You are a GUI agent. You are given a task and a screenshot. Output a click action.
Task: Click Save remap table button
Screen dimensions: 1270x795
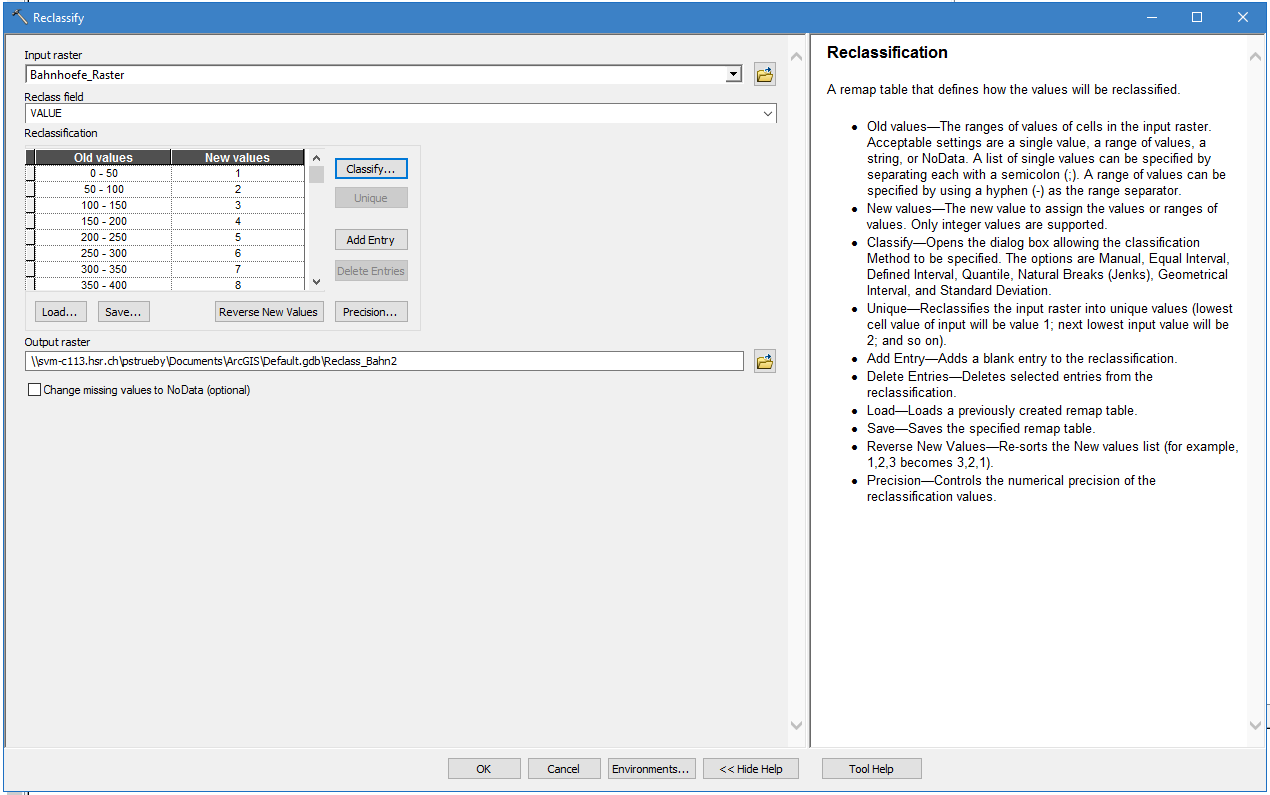pyautogui.click(x=124, y=312)
